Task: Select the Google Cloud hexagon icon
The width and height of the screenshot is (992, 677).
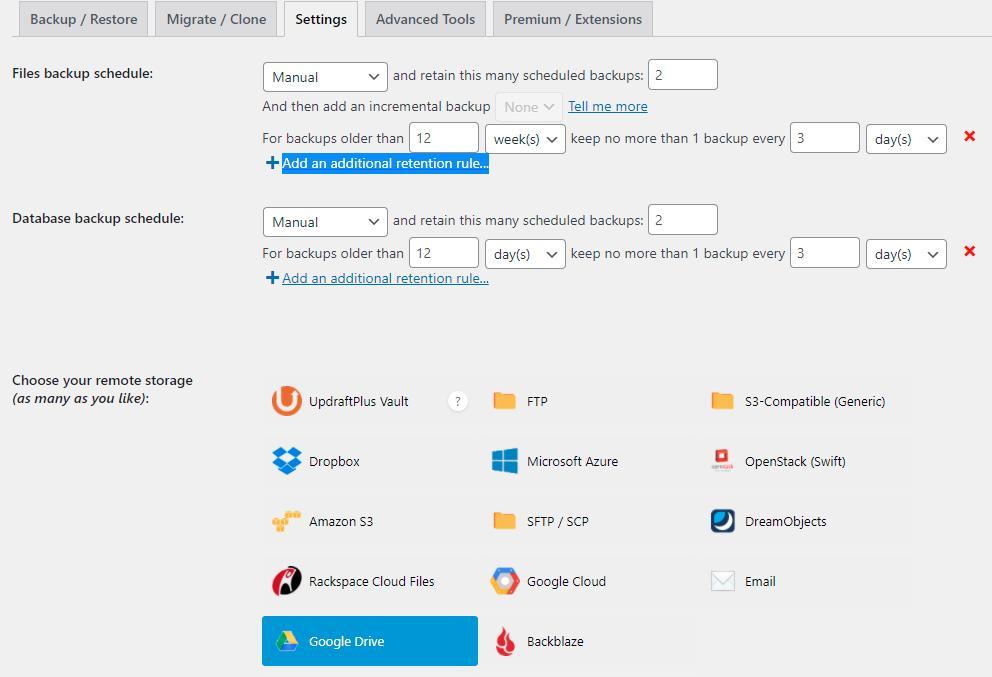Action: pos(504,581)
